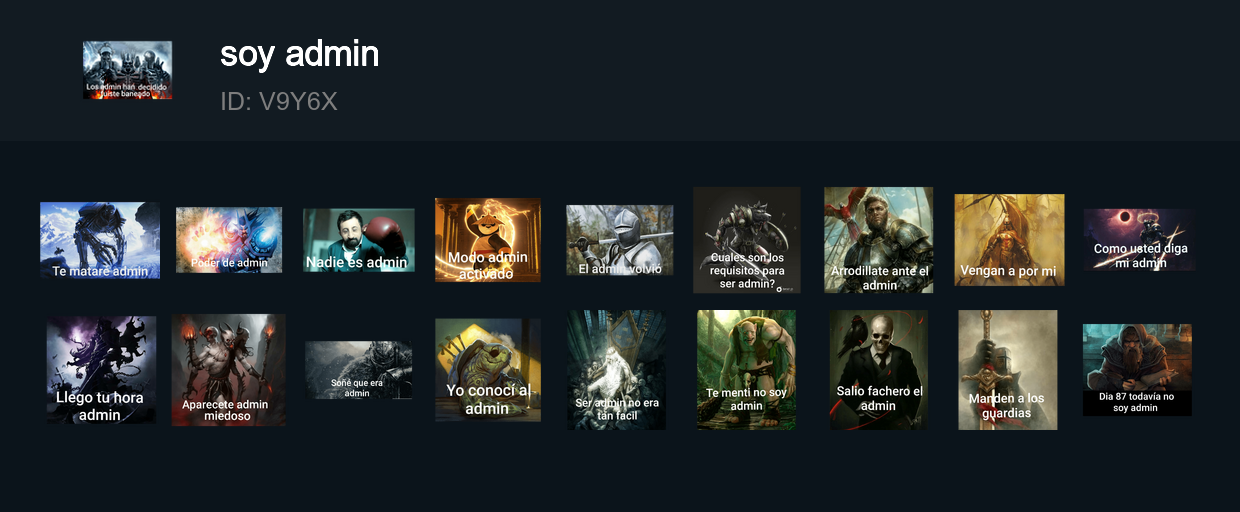Select the 'Poder de admin' sticker
The width and height of the screenshot is (1240, 512).
pos(229,240)
